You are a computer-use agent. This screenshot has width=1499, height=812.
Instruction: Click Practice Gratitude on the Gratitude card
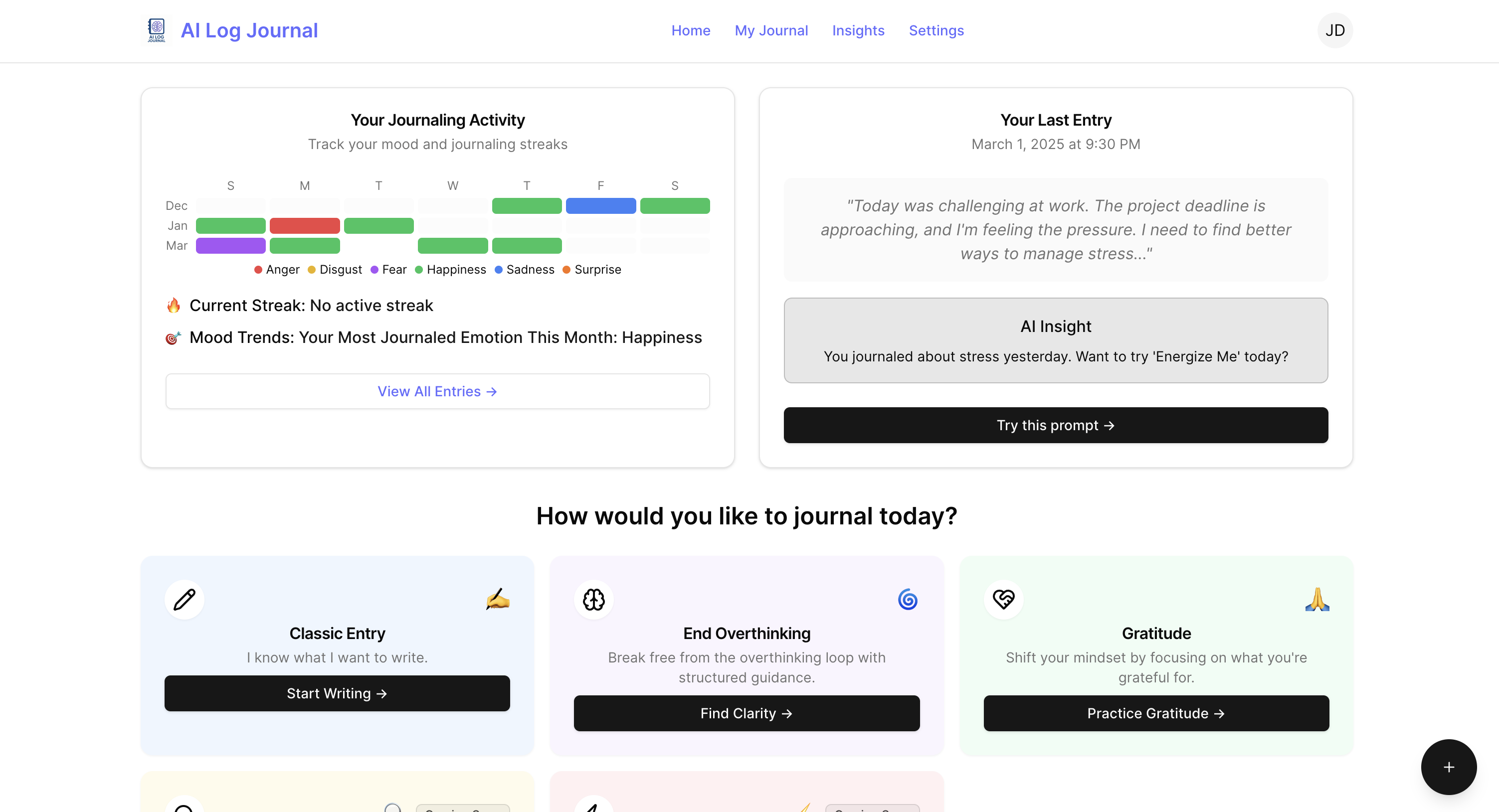coord(1156,713)
